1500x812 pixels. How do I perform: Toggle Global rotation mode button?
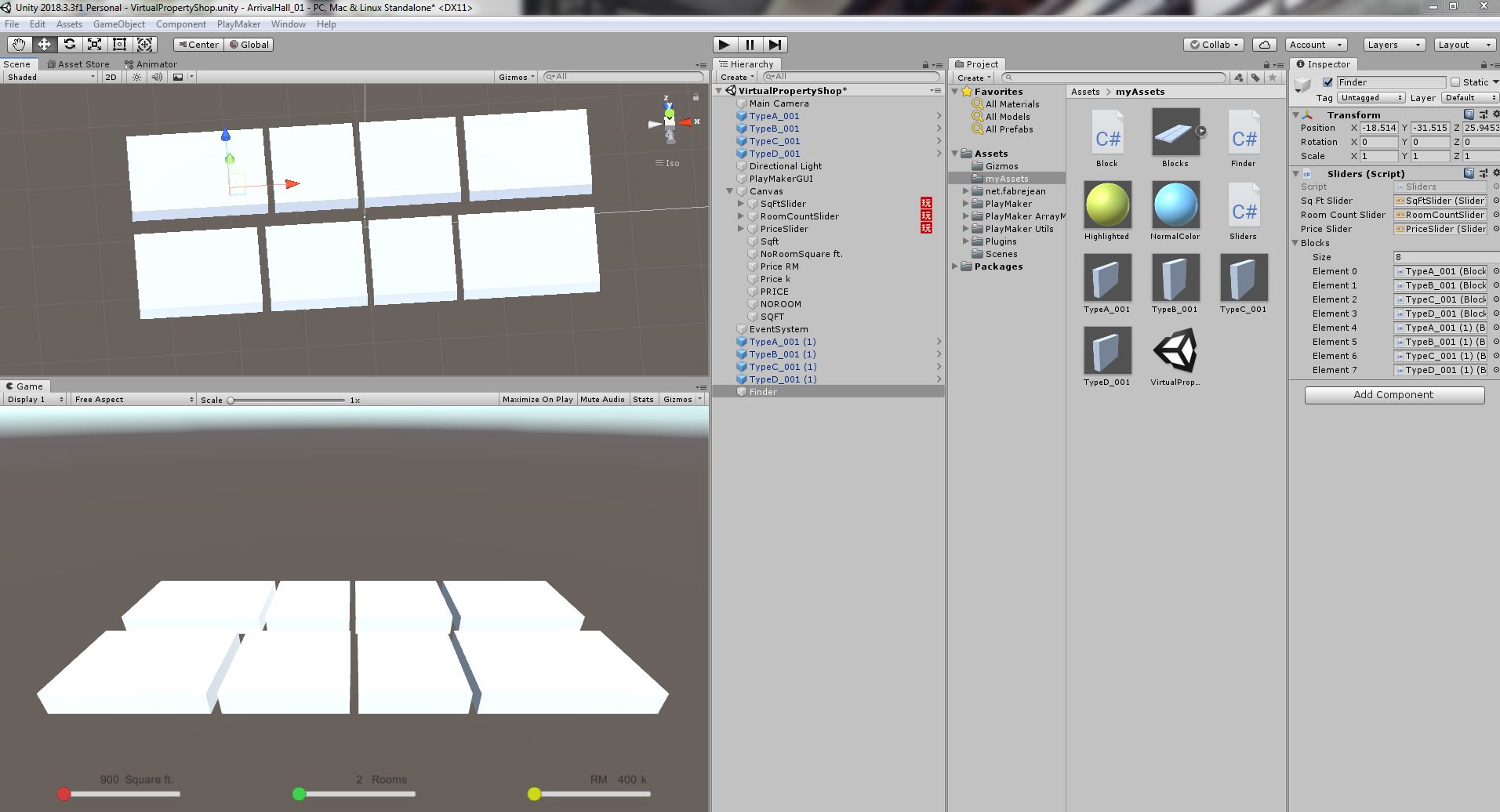tap(249, 45)
